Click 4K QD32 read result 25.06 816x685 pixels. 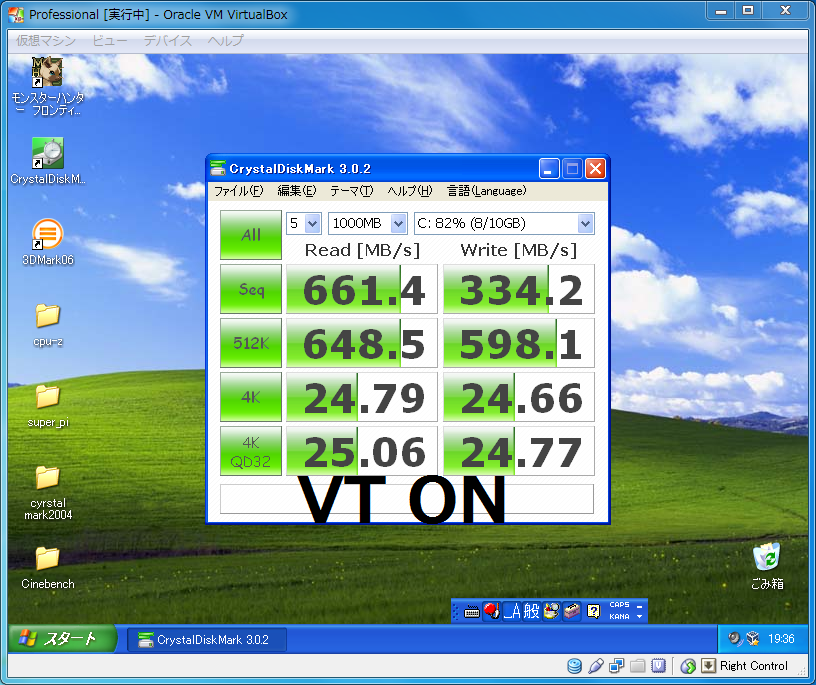click(x=362, y=451)
